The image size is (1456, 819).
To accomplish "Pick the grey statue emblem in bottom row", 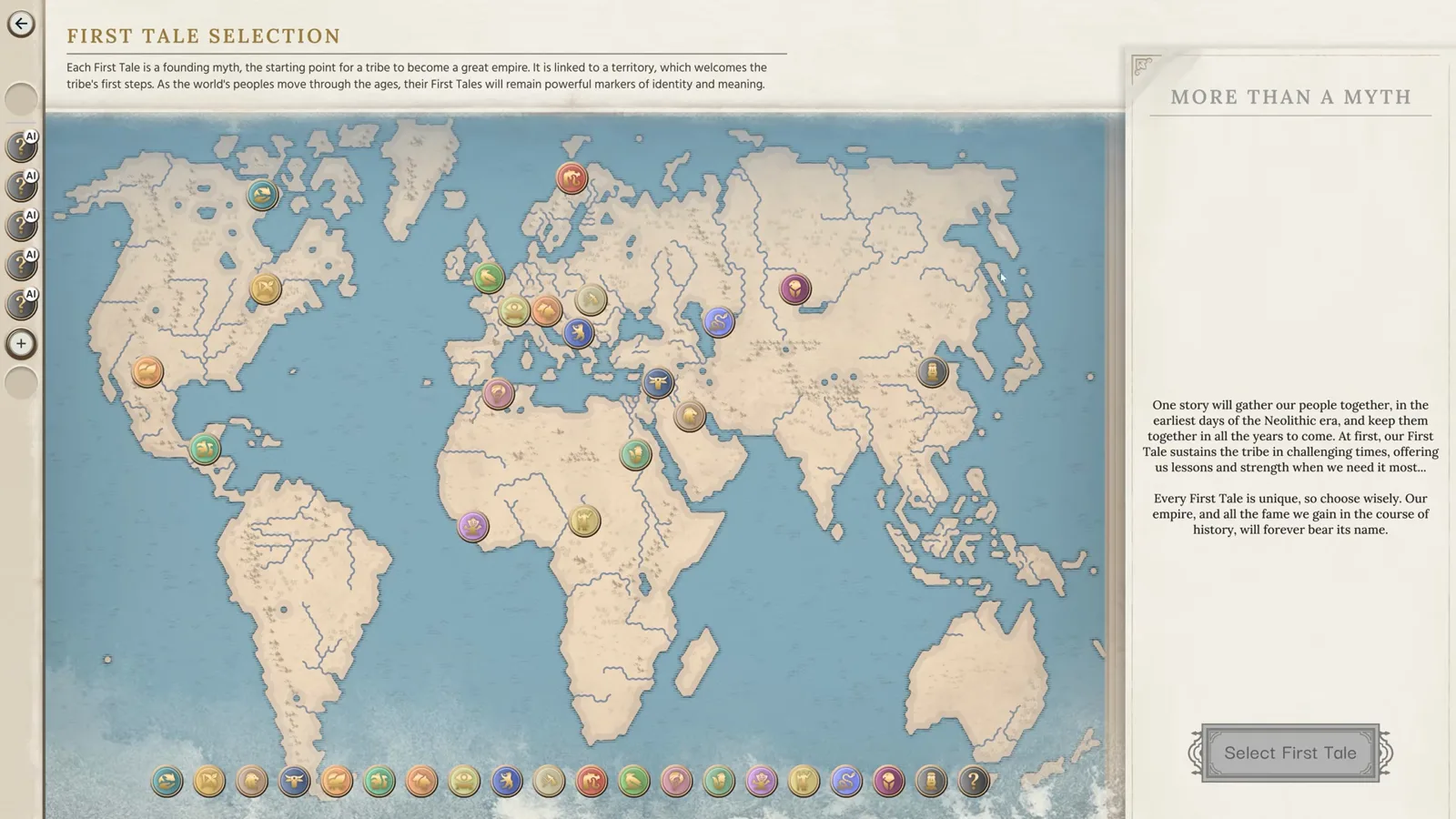I will (931, 781).
